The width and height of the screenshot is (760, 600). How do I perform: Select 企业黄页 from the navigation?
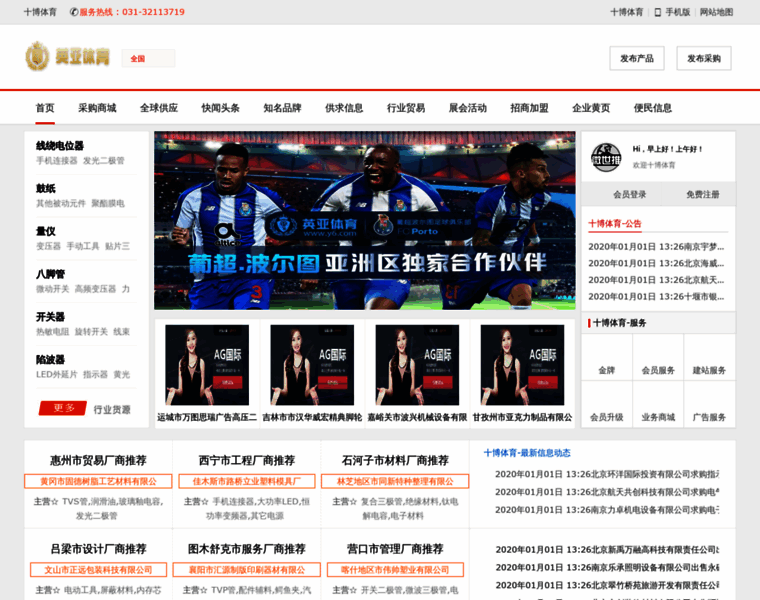point(591,108)
